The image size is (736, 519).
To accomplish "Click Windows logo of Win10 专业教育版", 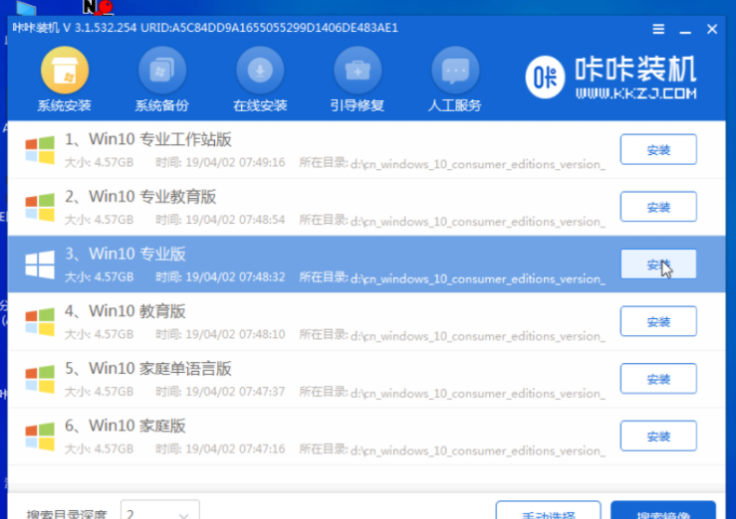I will click(40, 207).
